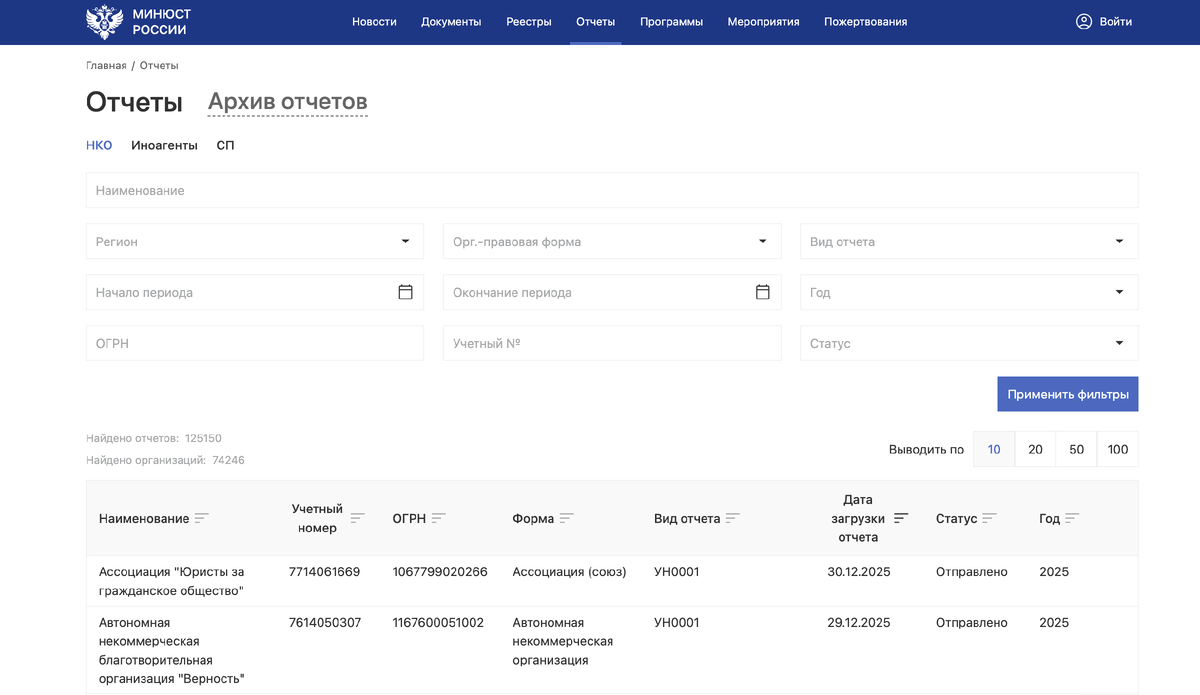The width and height of the screenshot is (1200, 695).
Task: Go to Главная breadcrumb link
Action: (x=106, y=66)
